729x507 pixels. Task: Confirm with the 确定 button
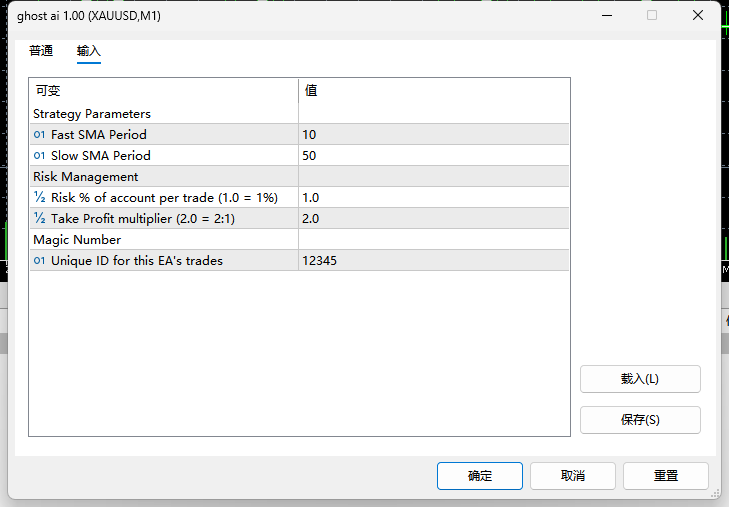pyautogui.click(x=480, y=475)
